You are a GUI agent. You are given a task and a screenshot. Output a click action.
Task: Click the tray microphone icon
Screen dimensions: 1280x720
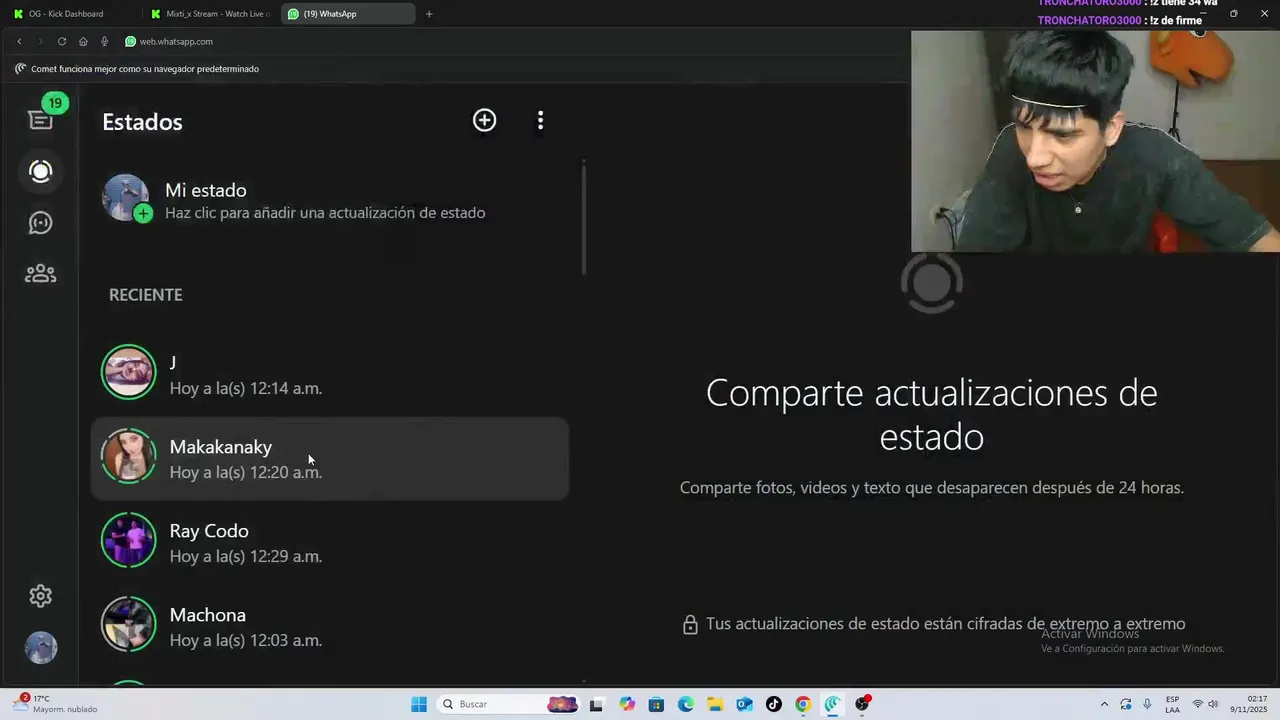pos(1147,704)
